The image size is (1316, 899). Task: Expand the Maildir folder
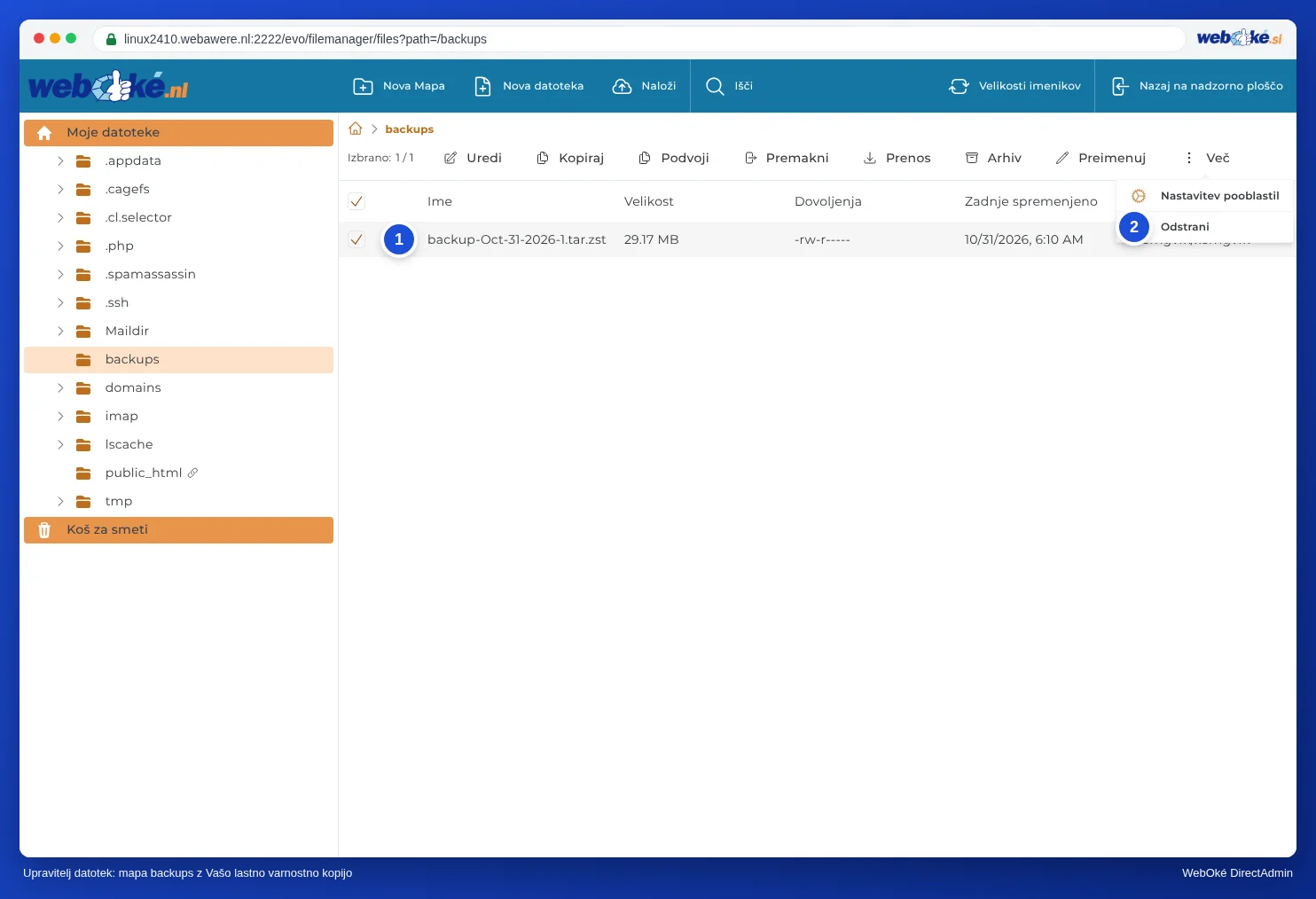tap(60, 331)
